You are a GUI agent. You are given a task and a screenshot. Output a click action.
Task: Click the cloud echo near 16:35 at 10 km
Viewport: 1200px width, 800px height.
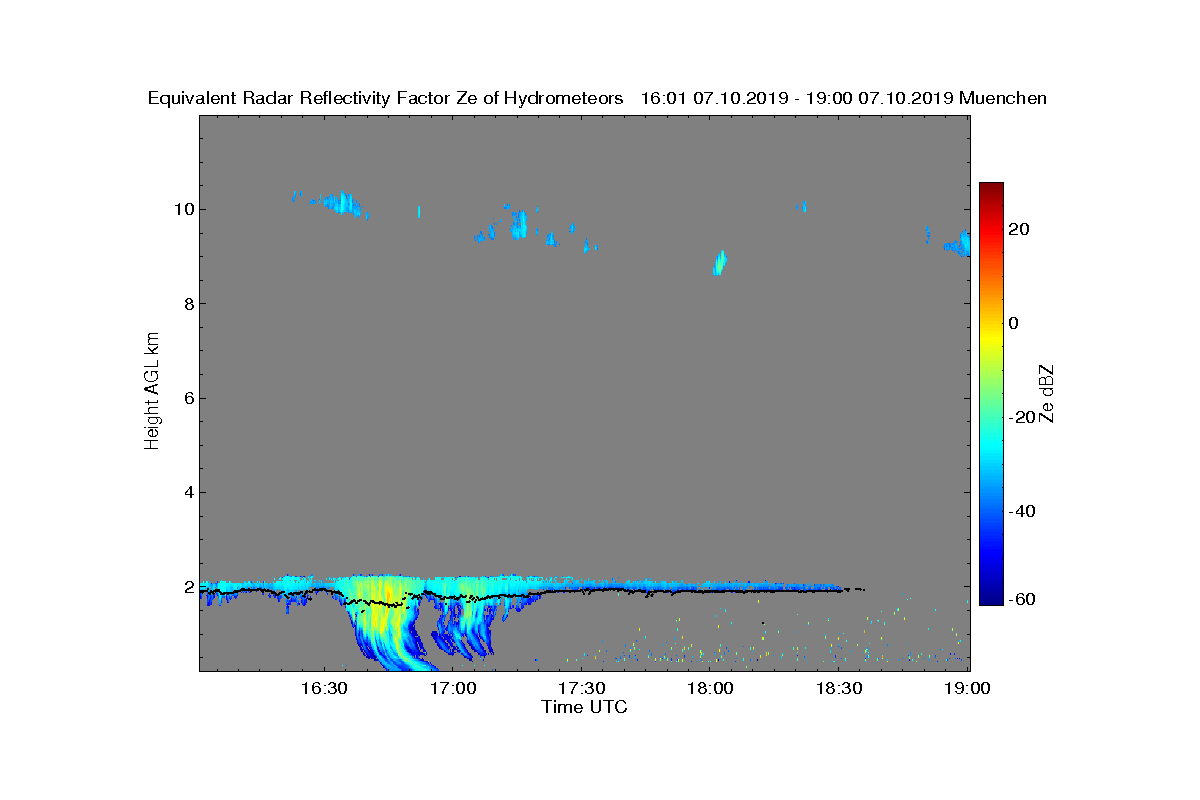coord(343,203)
